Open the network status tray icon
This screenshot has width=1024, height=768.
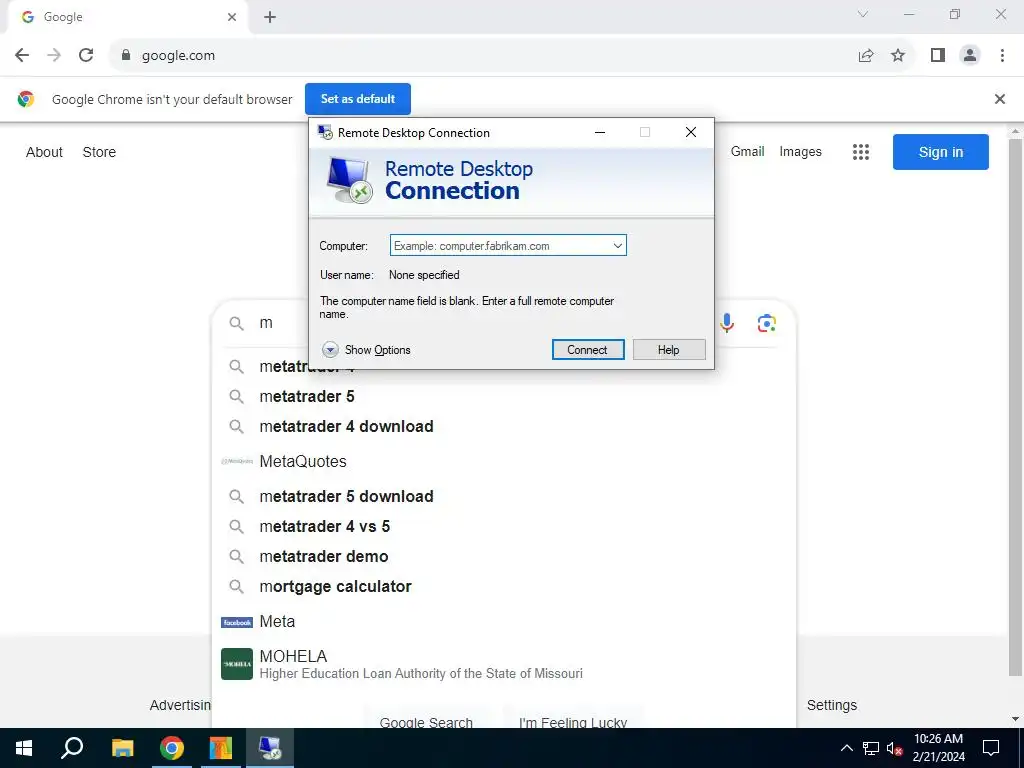pyautogui.click(x=871, y=748)
